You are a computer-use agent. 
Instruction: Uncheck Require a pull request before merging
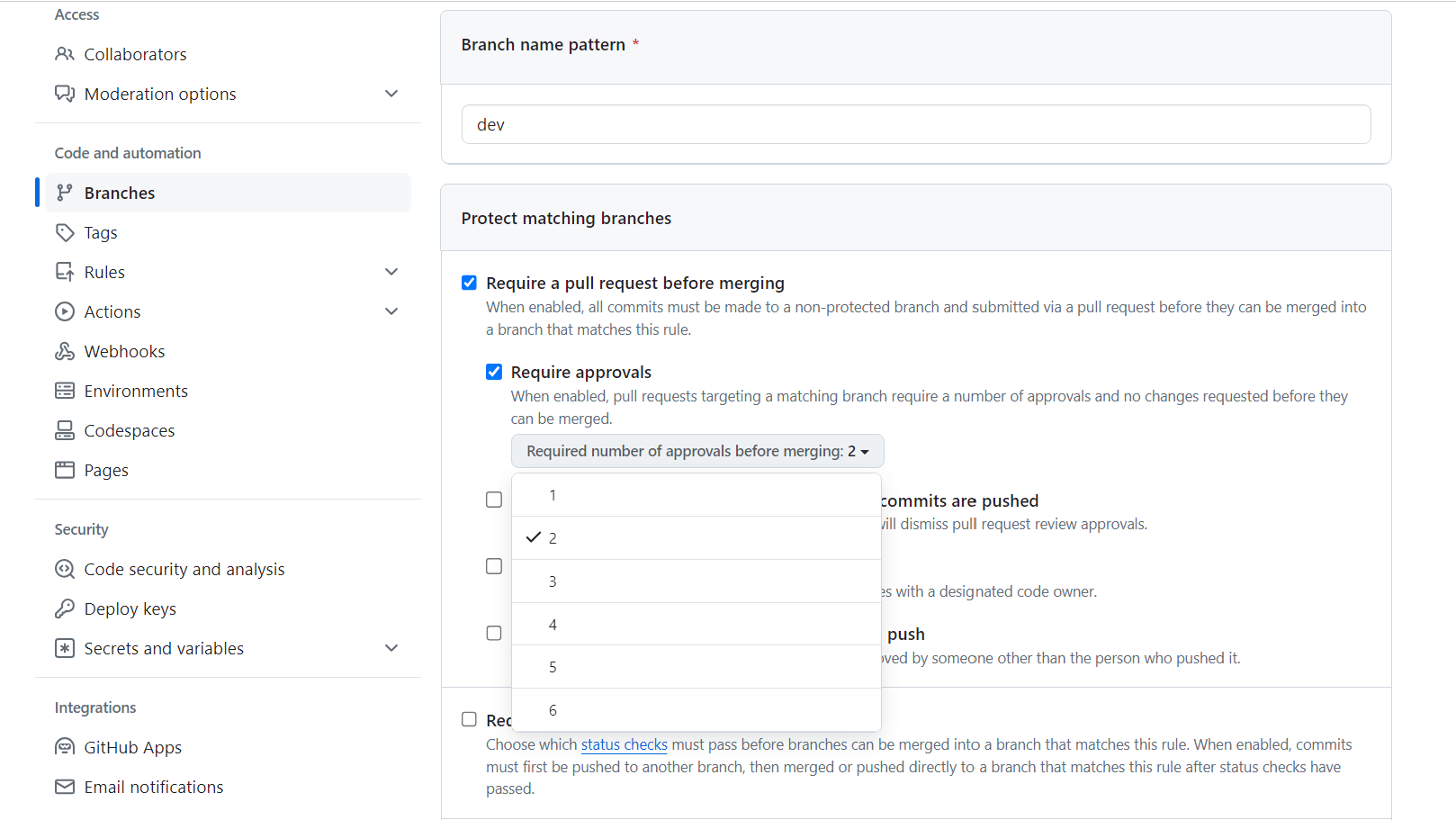[469, 283]
